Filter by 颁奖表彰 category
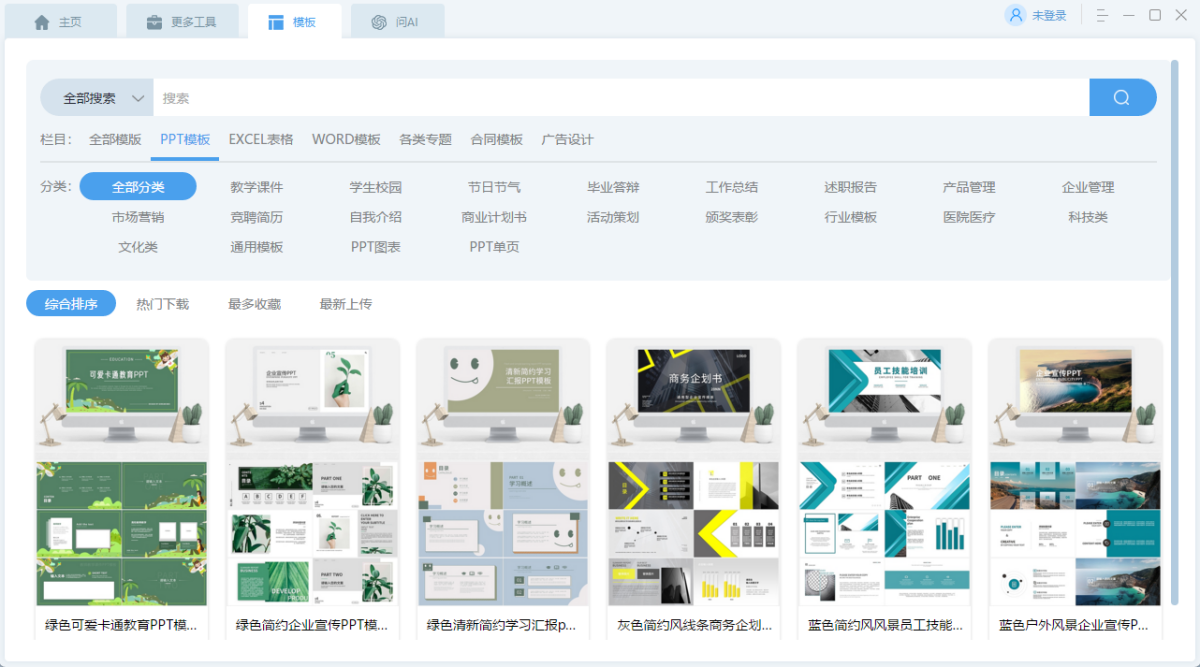This screenshot has height=667, width=1200. [732, 217]
